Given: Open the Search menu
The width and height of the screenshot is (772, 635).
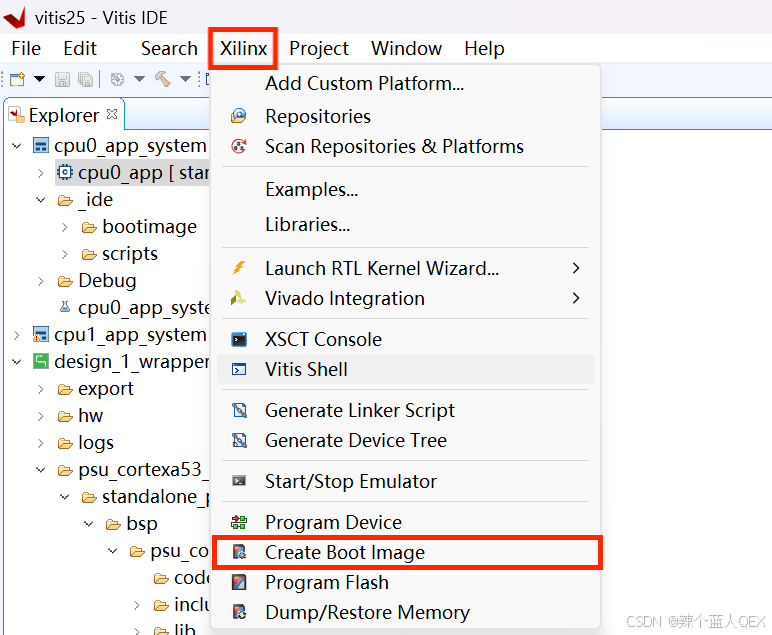Looking at the screenshot, I should tap(169, 48).
